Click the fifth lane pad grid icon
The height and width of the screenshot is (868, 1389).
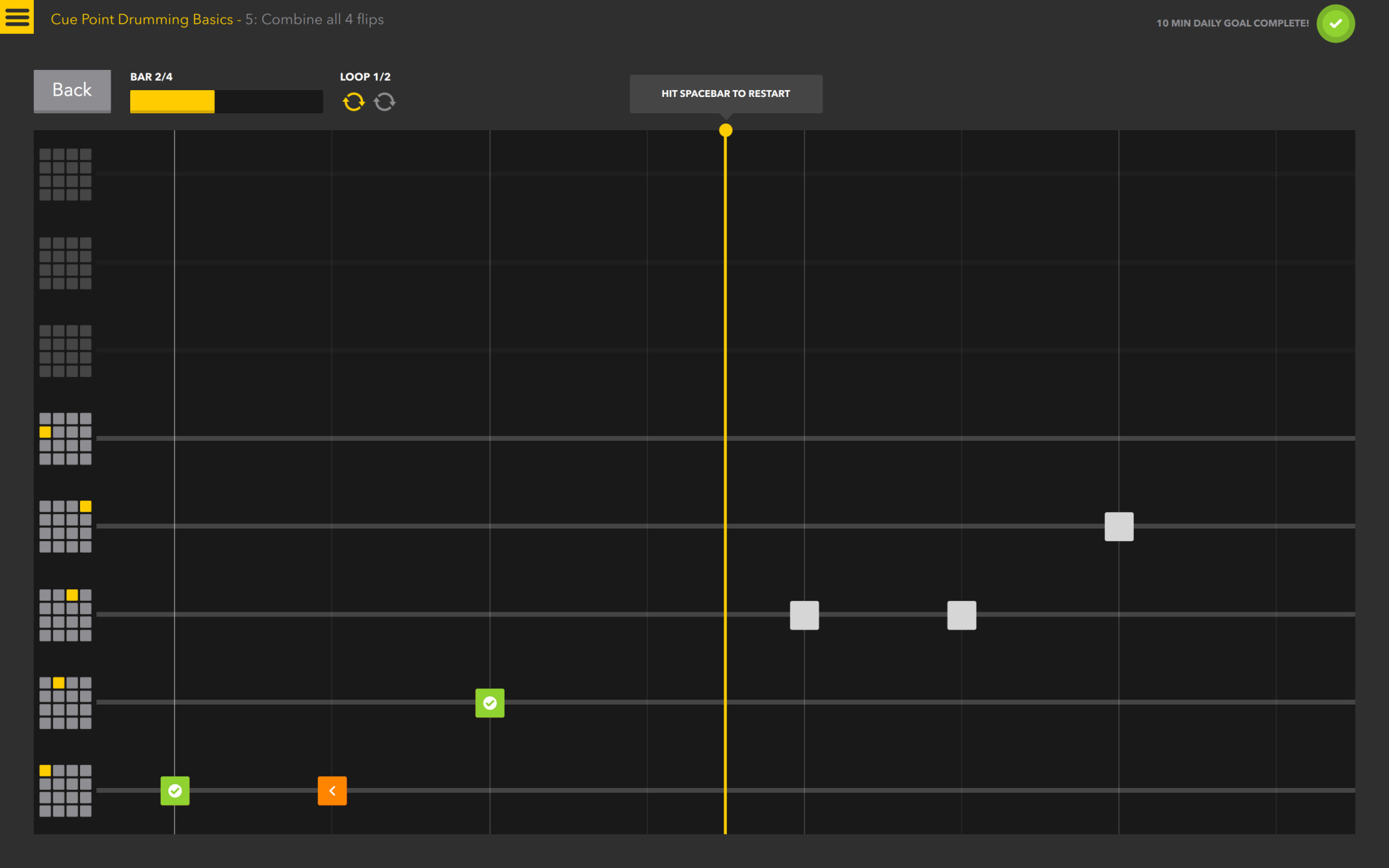pyautogui.click(x=65, y=439)
